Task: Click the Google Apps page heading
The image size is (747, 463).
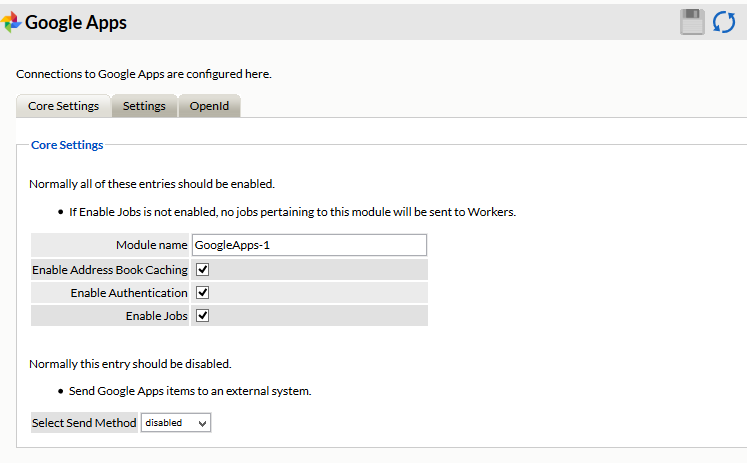Action: pos(76,22)
